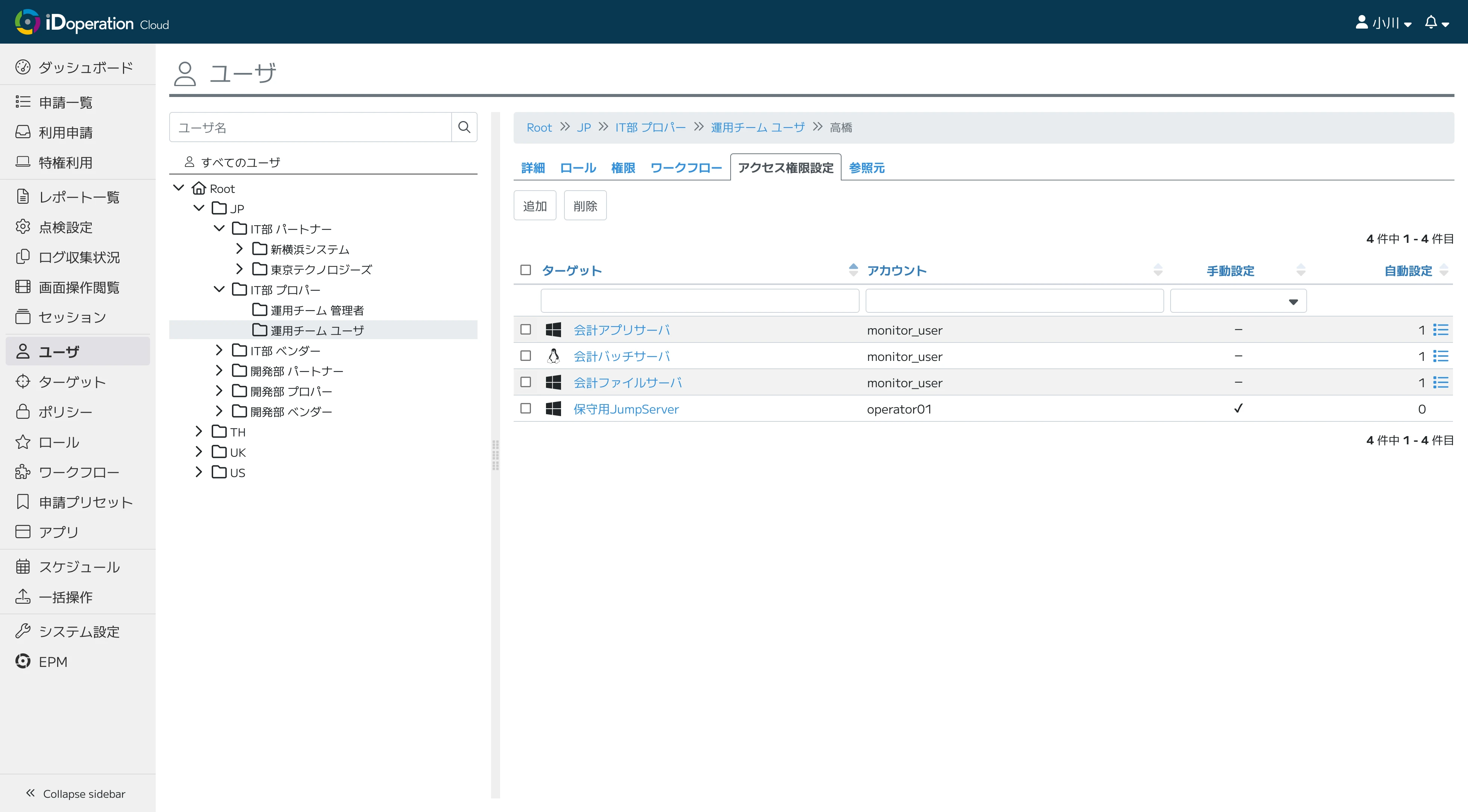Click the ターゲット column filter field
The width and height of the screenshot is (1468, 812).
pyautogui.click(x=699, y=301)
